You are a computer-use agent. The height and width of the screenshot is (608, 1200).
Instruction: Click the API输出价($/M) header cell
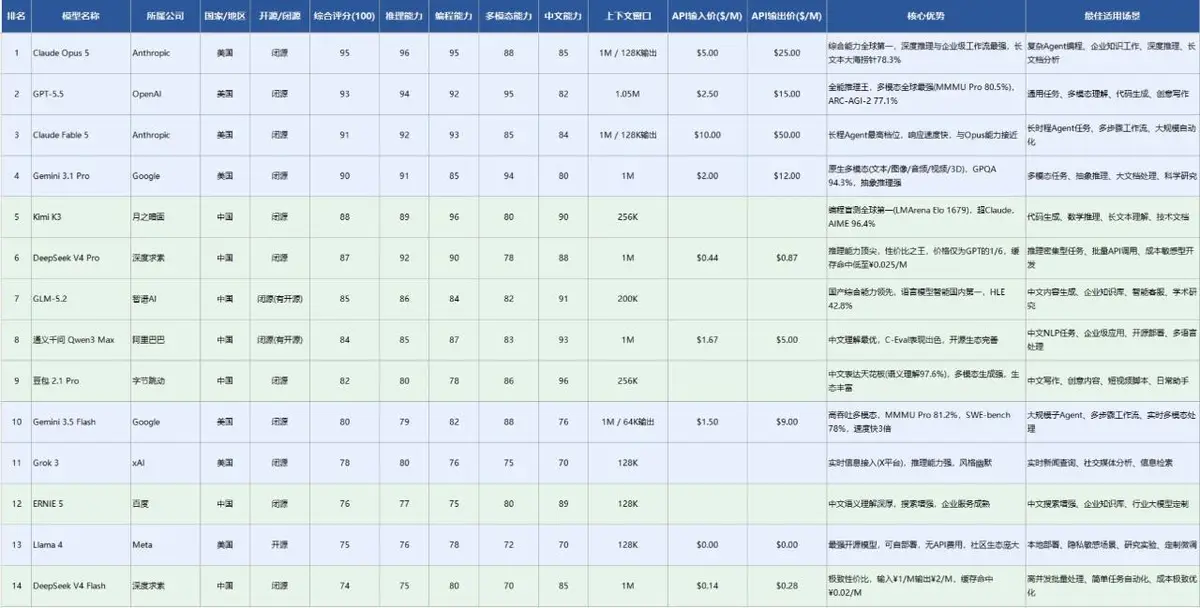(786, 17)
